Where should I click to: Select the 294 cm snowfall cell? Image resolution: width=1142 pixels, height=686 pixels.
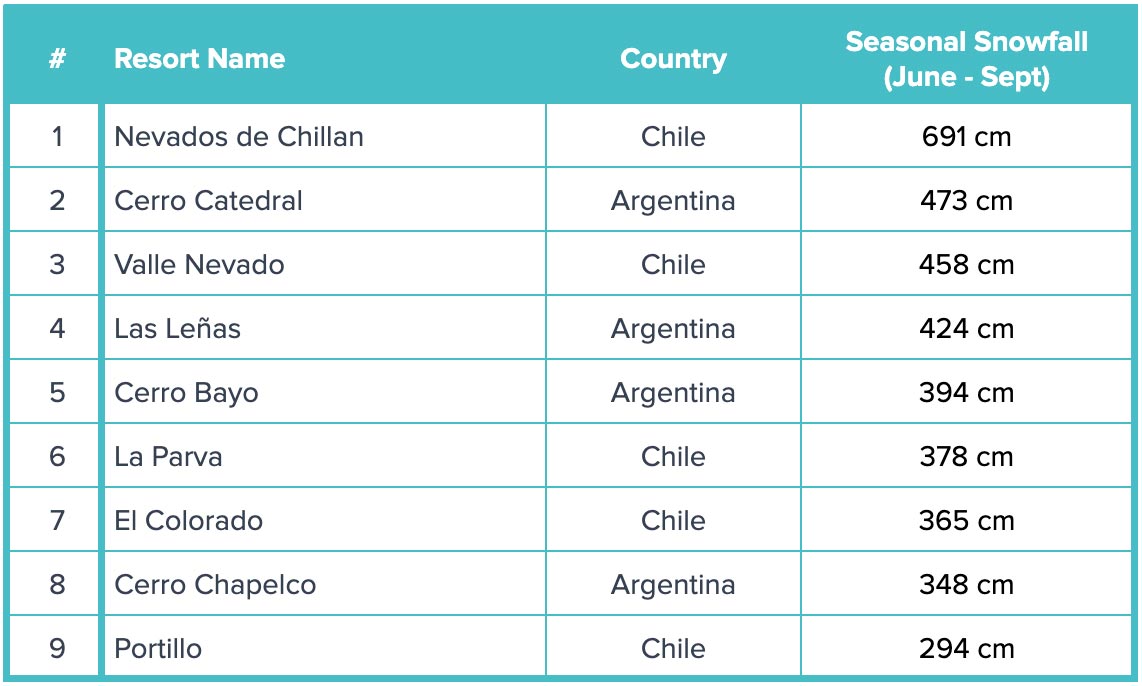966,648
